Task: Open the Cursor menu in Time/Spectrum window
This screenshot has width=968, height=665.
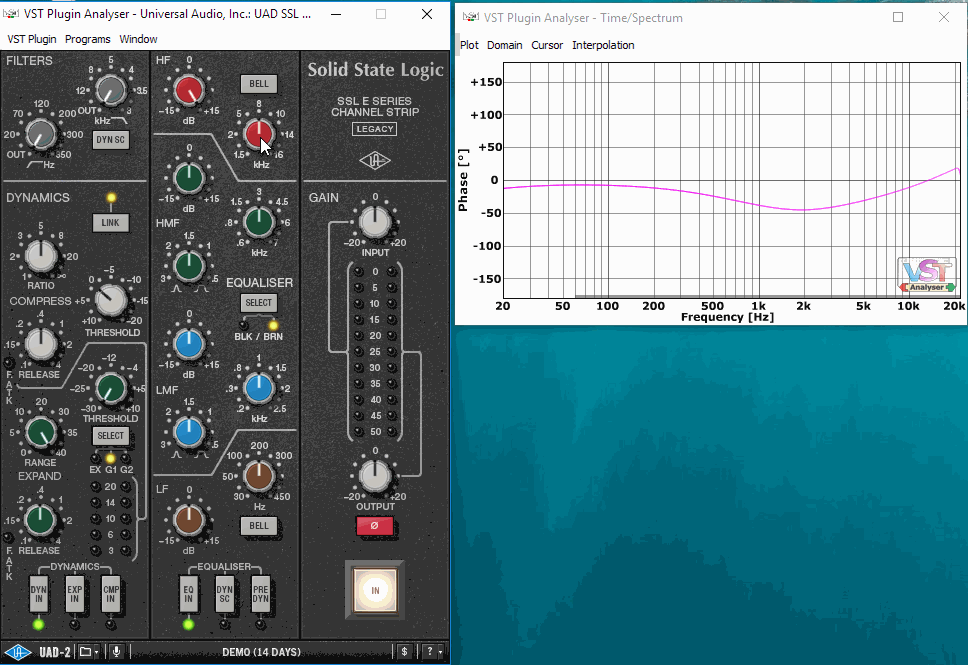Action: [547, 45]
